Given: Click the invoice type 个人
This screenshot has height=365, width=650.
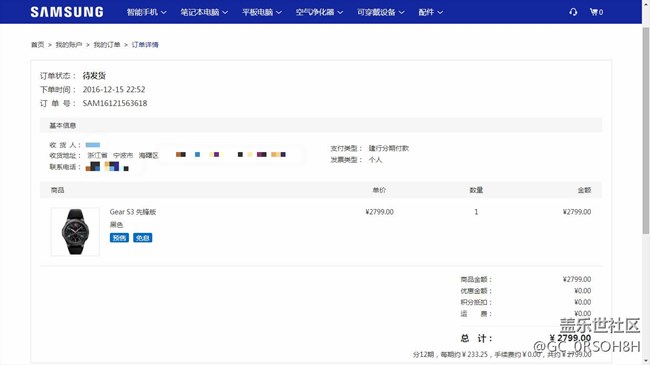Looking at the screenshot, I should pyautogui.click(x=375, y=160).
